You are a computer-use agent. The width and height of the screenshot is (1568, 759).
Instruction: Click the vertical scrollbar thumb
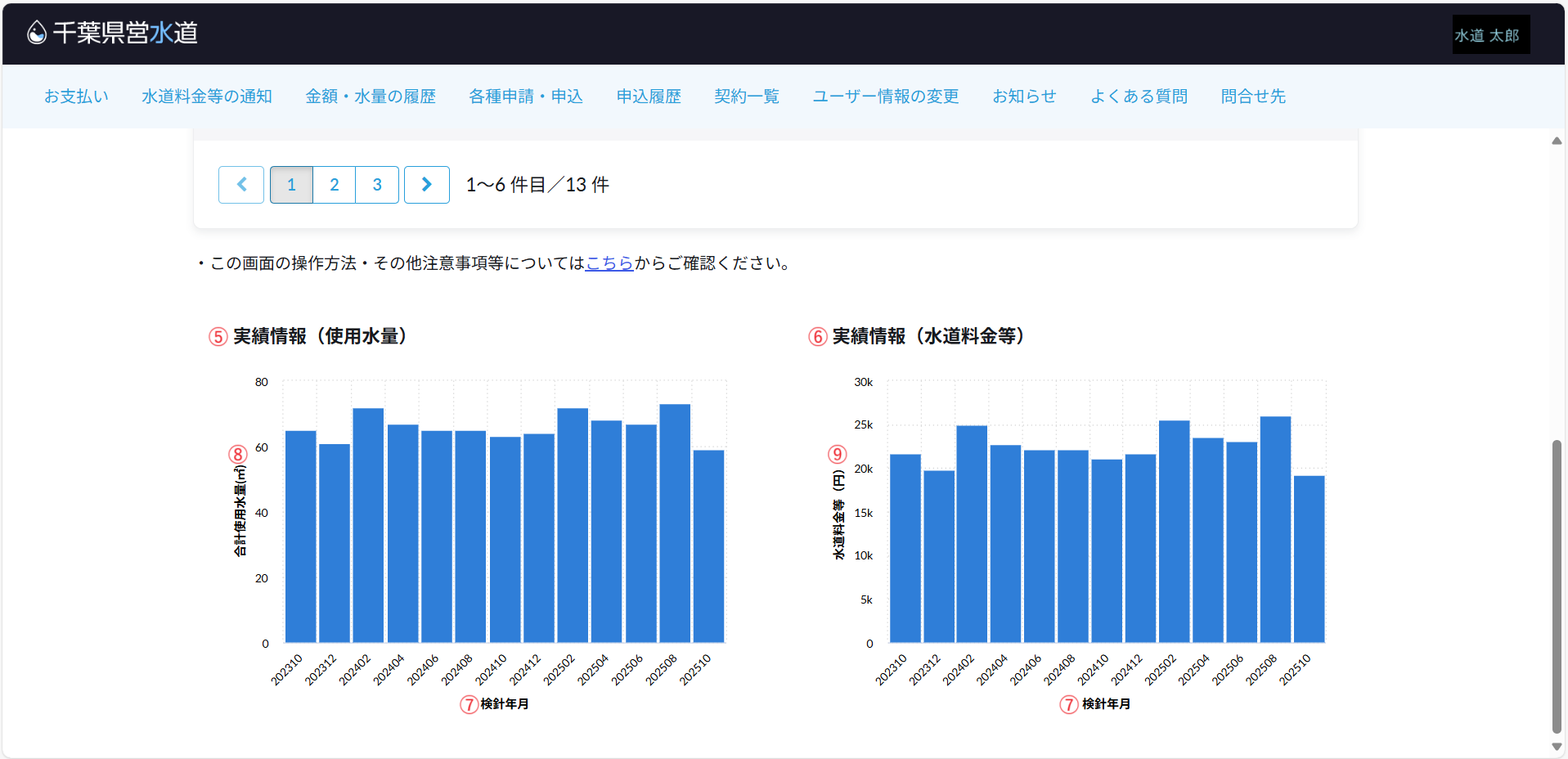(1557, 585)
